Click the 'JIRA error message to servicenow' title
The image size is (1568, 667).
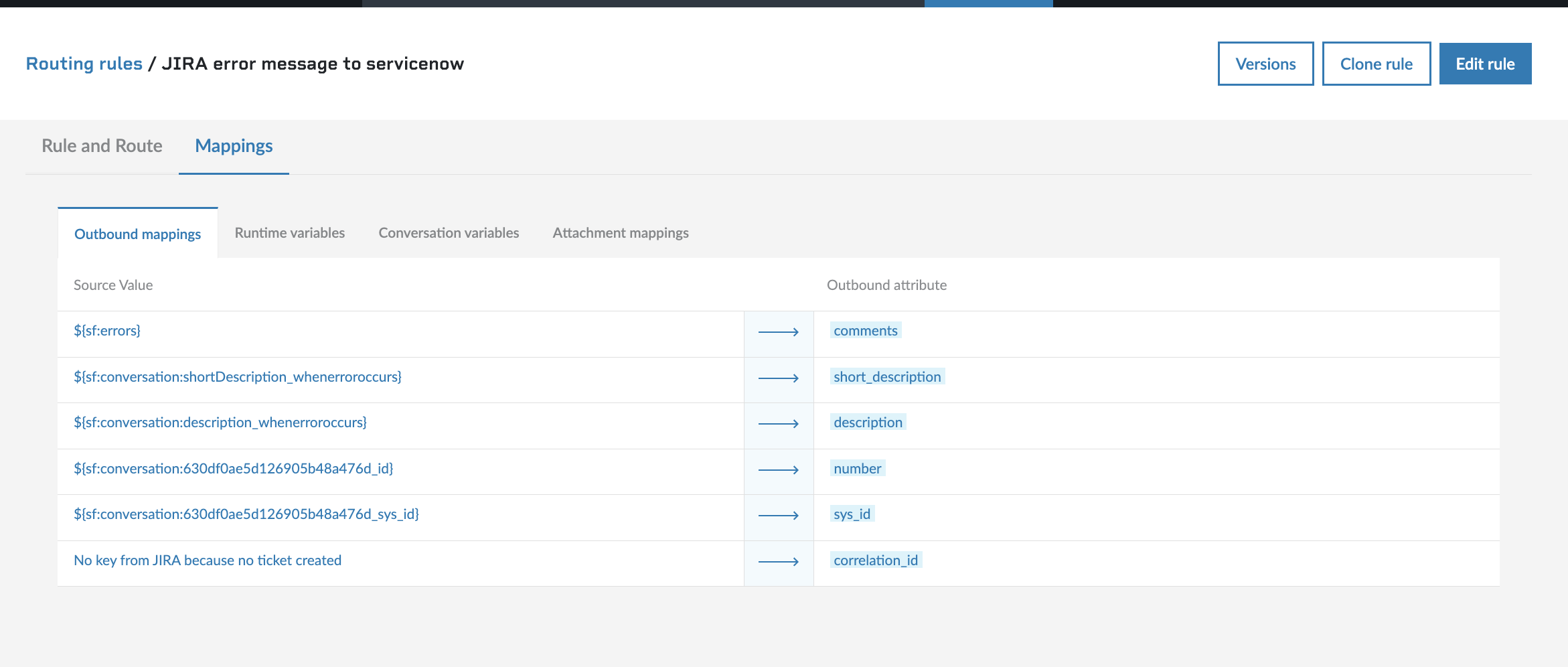(x=313, y=64)
